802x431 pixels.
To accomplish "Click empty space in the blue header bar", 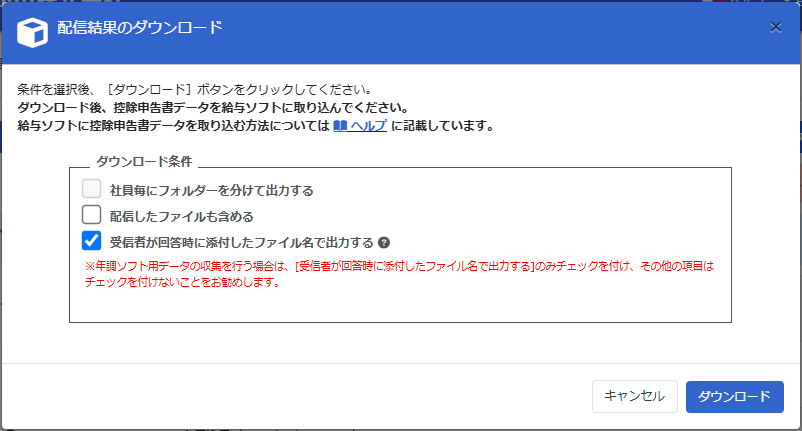I will pos(500,28).
